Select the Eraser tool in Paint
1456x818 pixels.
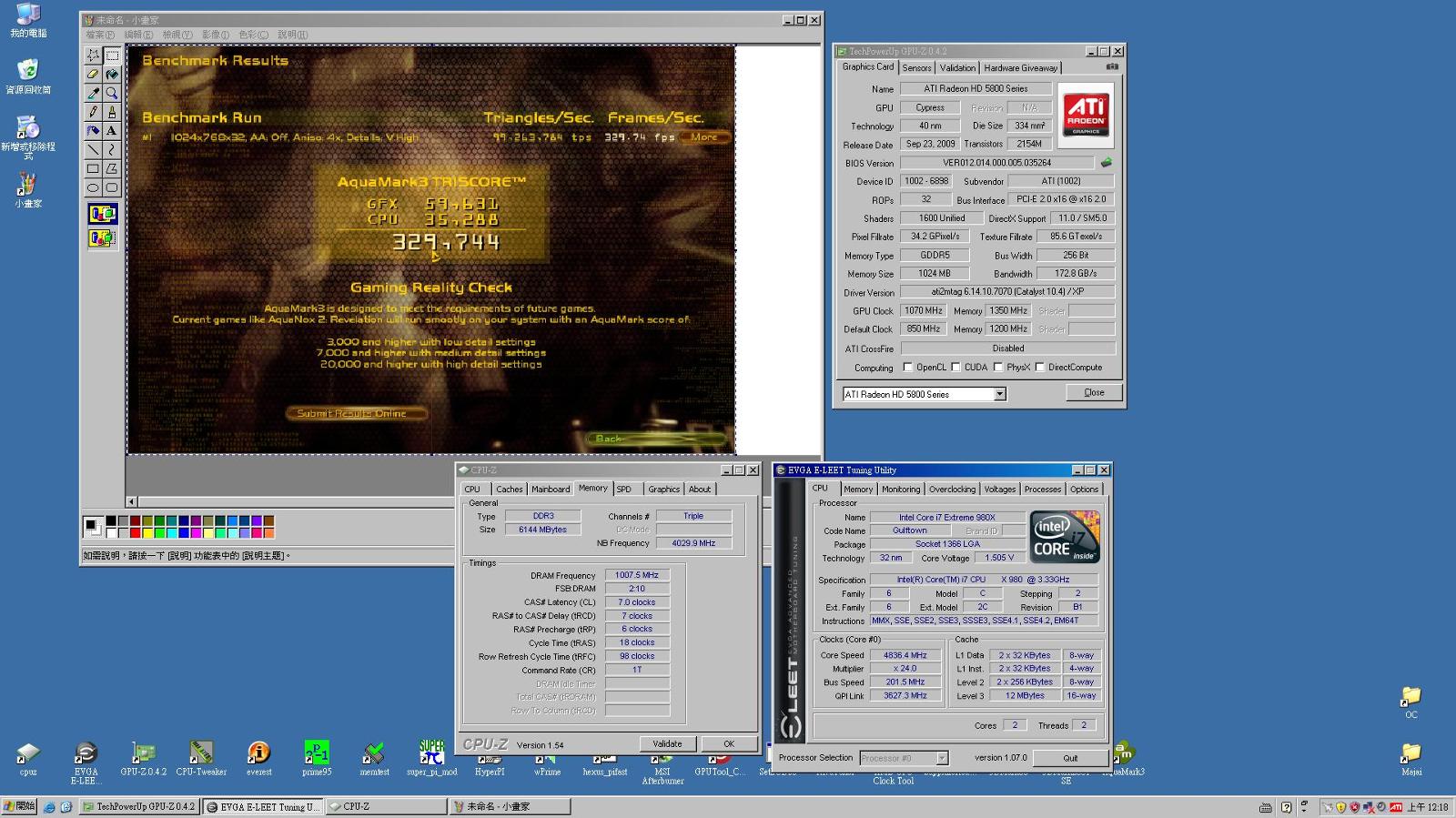(93, 75)
